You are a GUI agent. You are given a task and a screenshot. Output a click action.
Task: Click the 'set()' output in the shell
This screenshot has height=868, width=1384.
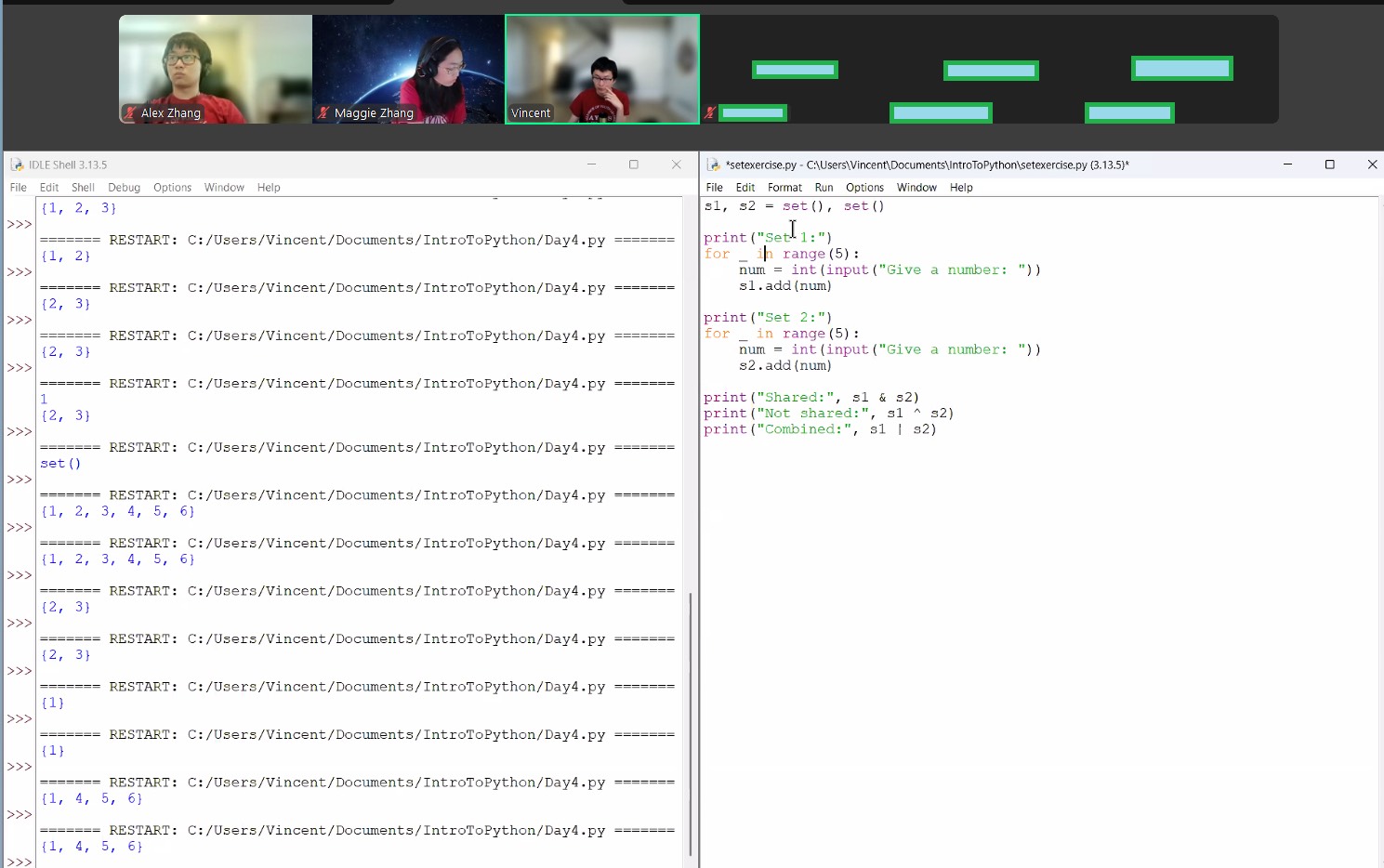[x=60, y=464]
